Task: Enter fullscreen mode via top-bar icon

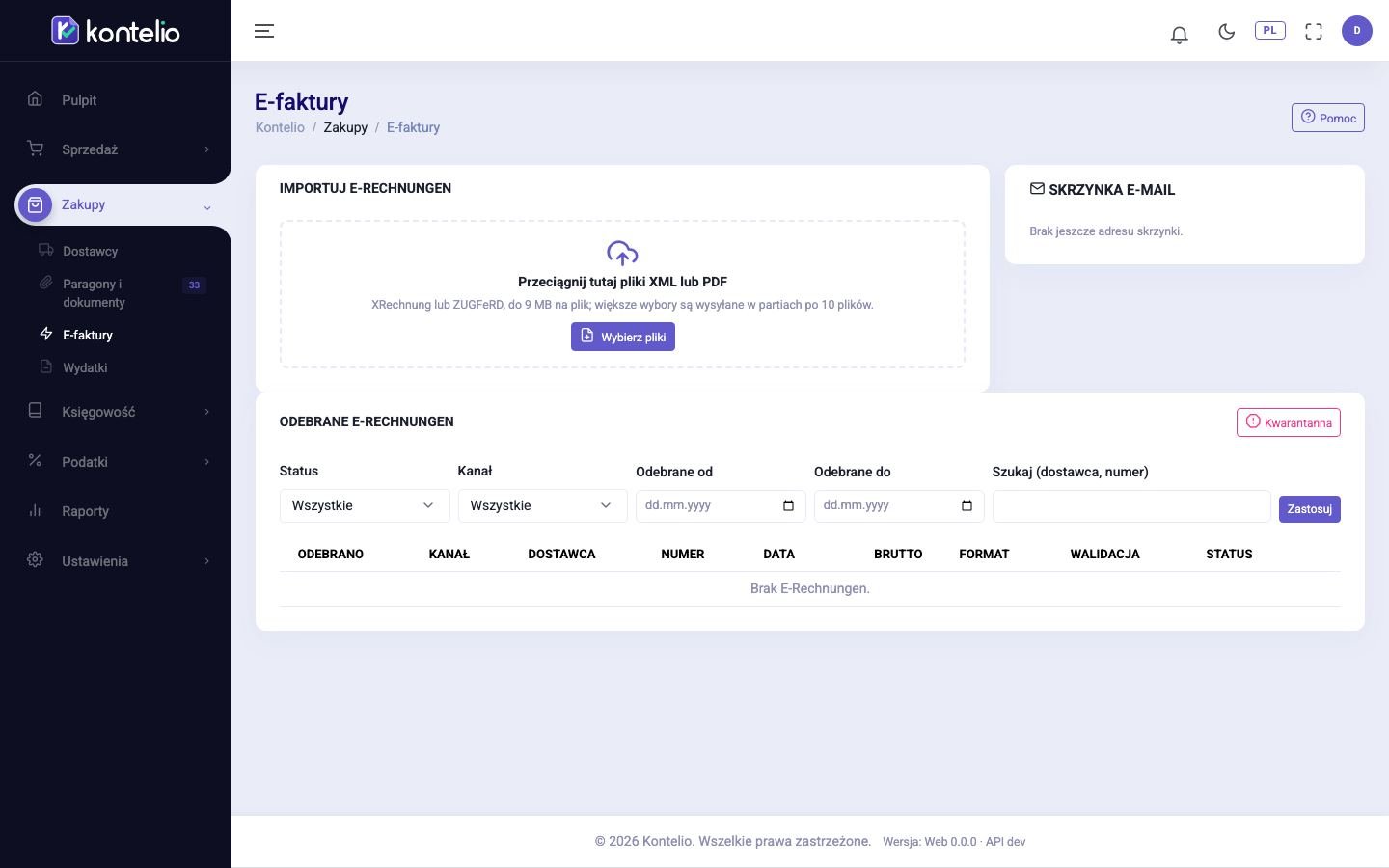Action: (1313, 32)
